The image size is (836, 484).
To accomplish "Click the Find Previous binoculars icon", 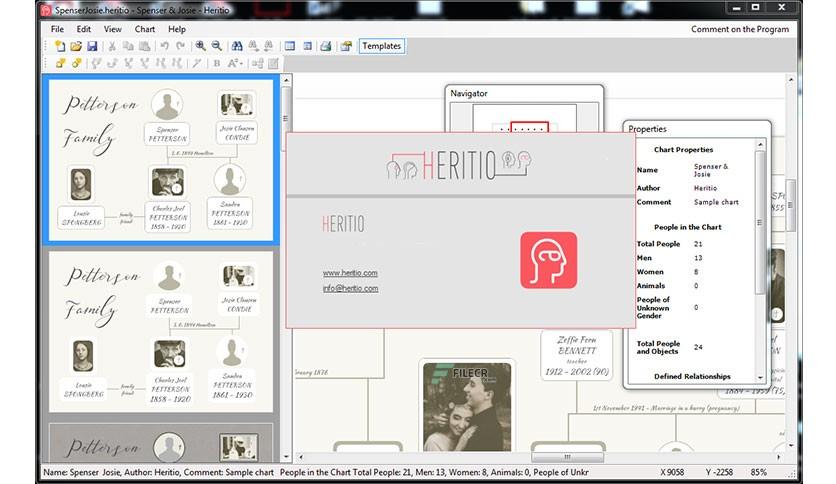I will [x=269, y=46].
